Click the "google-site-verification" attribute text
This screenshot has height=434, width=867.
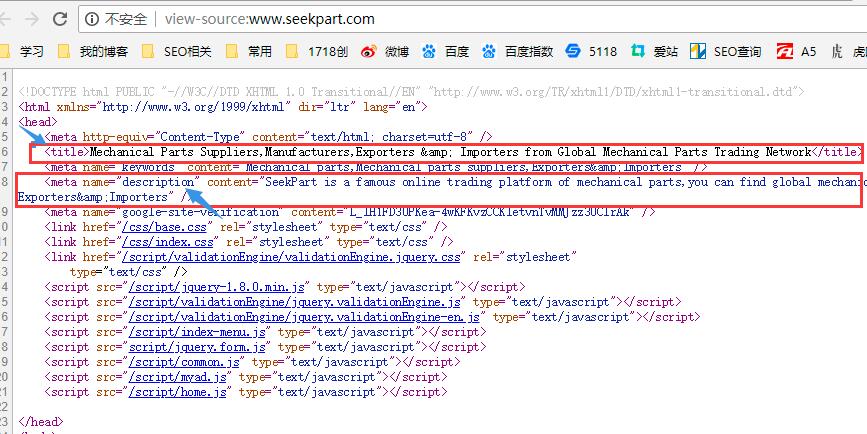point(201,212)
